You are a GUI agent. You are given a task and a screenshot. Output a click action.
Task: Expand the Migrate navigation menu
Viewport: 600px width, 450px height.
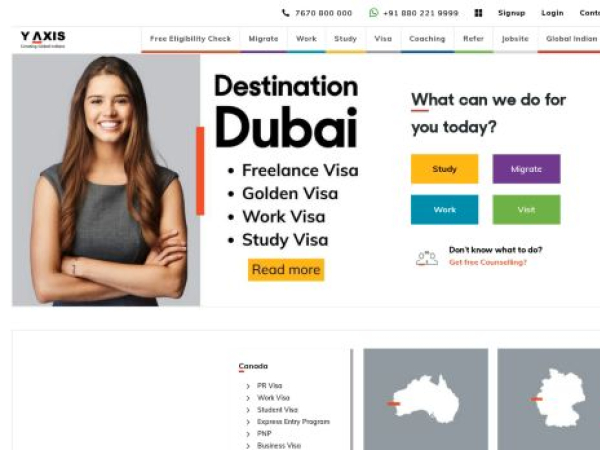tap(263, 39)
